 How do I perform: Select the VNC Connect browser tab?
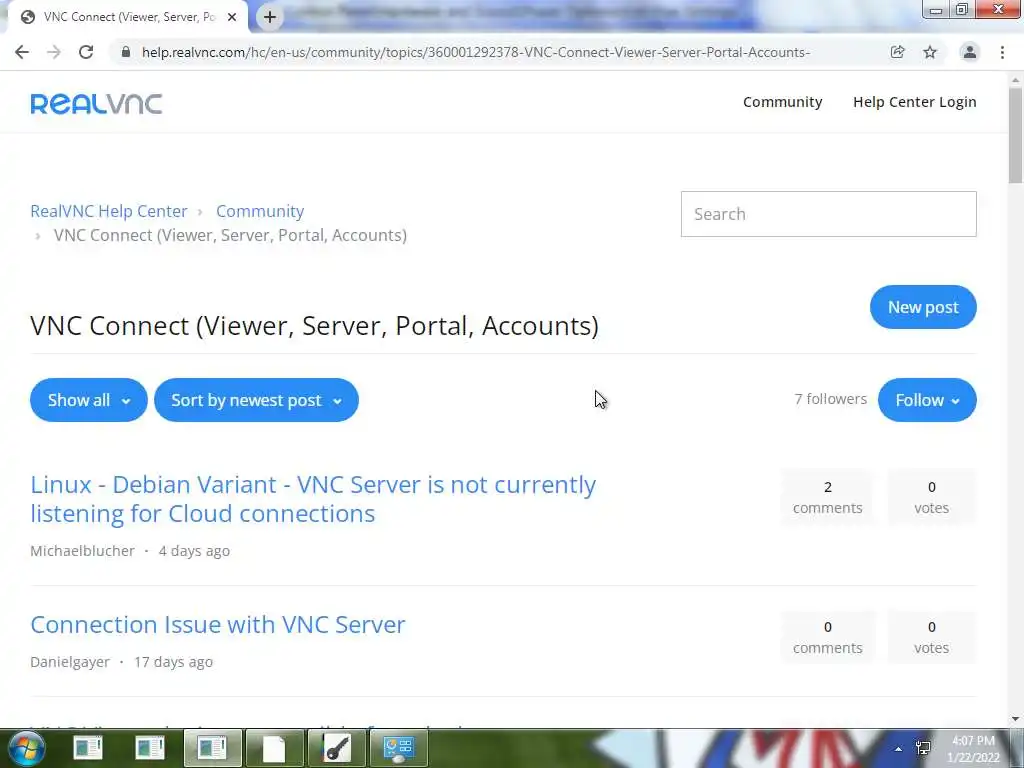(x=129, y=17)
